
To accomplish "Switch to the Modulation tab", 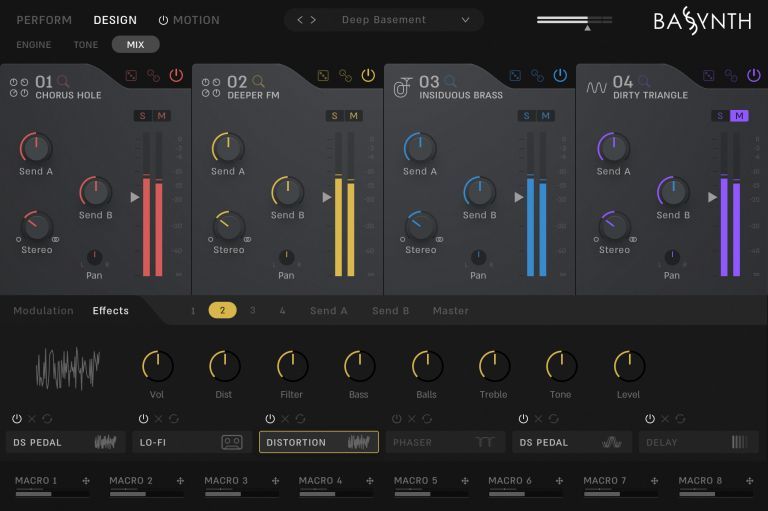I will [x=43, y=311].
